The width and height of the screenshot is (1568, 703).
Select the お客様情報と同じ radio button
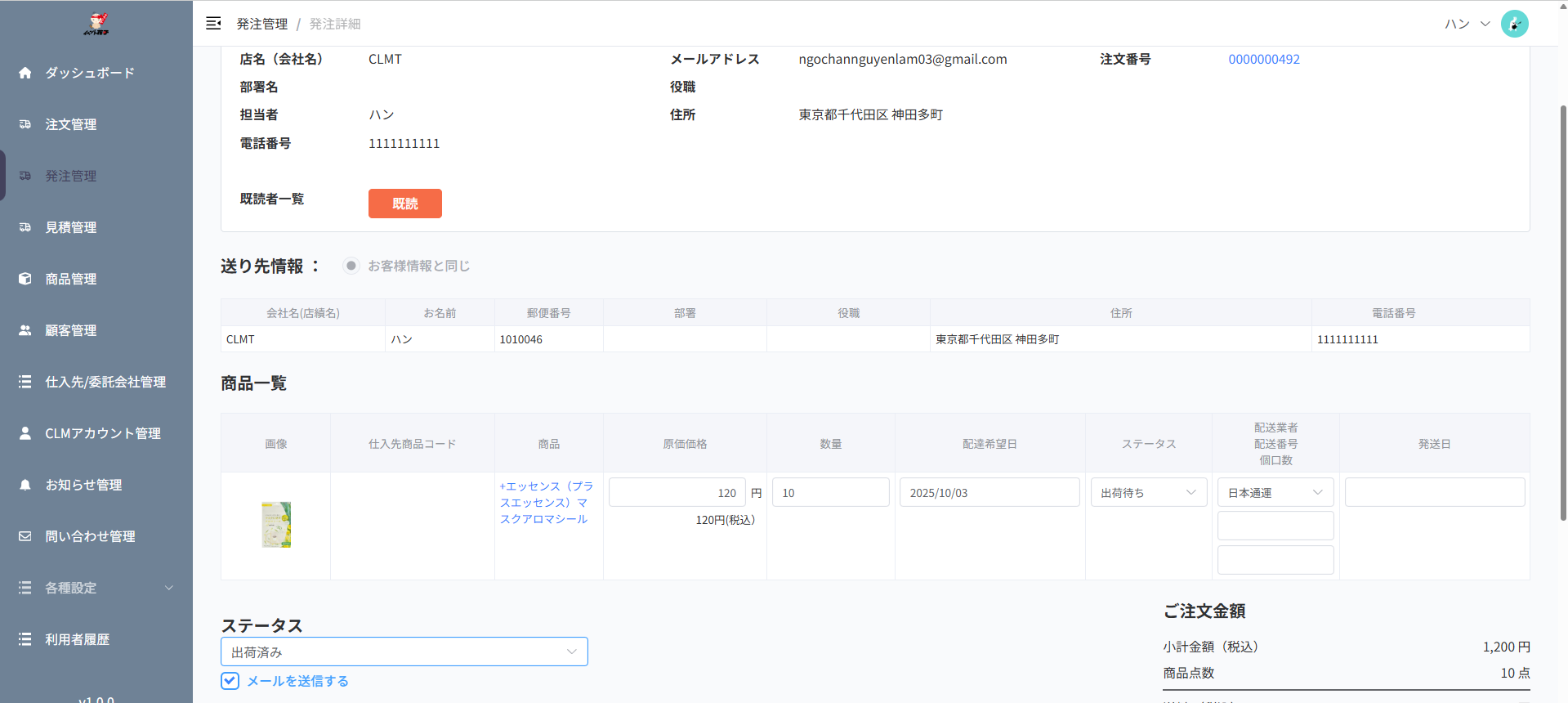(x=351, y=266)
